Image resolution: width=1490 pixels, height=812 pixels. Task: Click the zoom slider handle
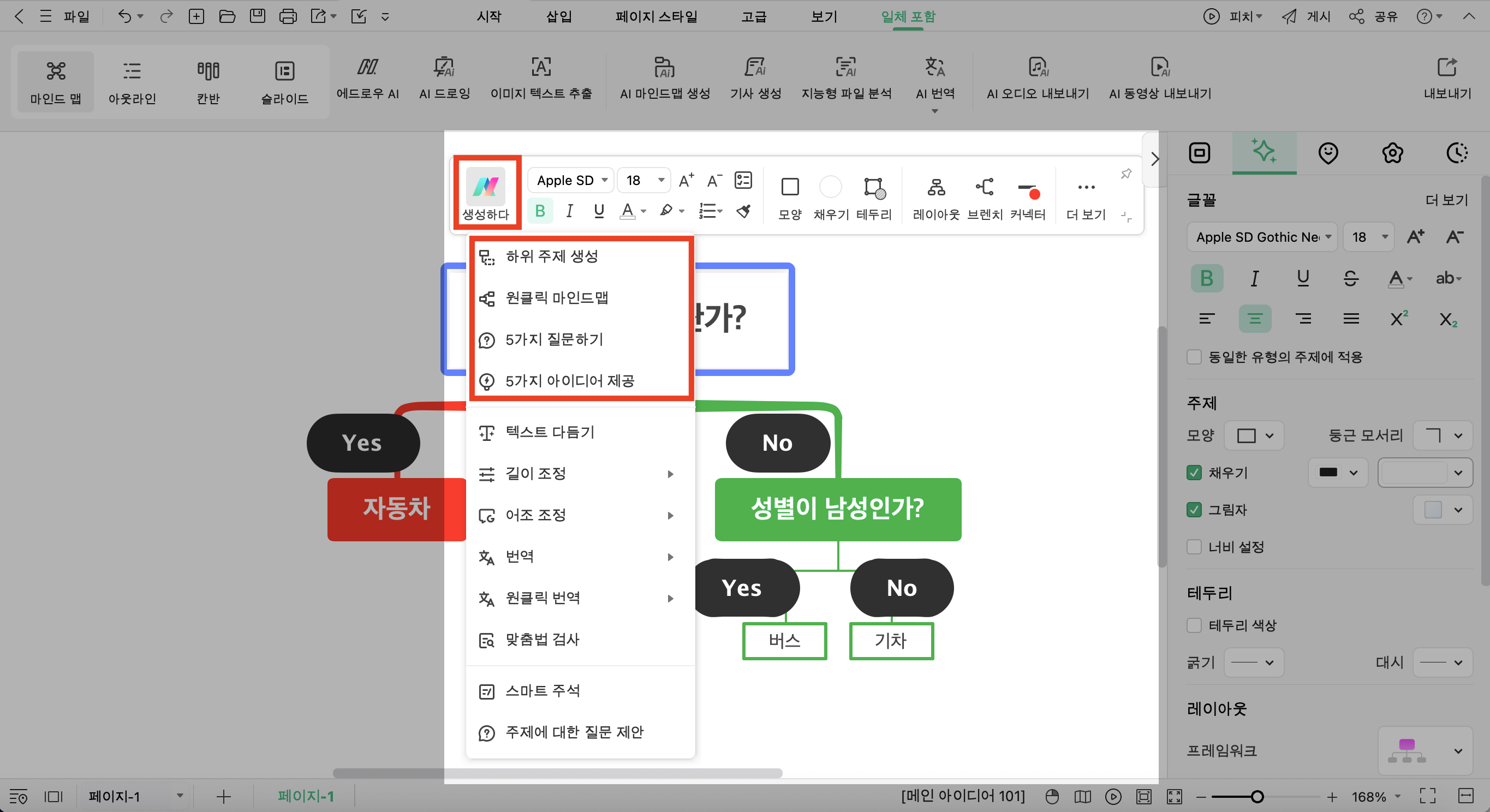pos(1256,797)
